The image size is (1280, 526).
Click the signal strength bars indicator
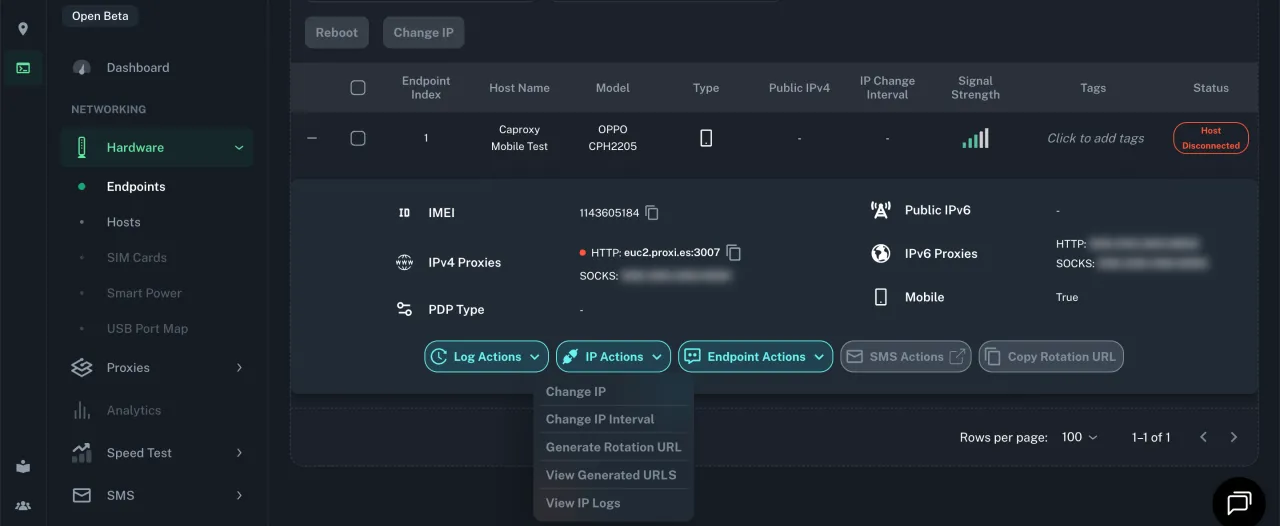pos(975,139)
